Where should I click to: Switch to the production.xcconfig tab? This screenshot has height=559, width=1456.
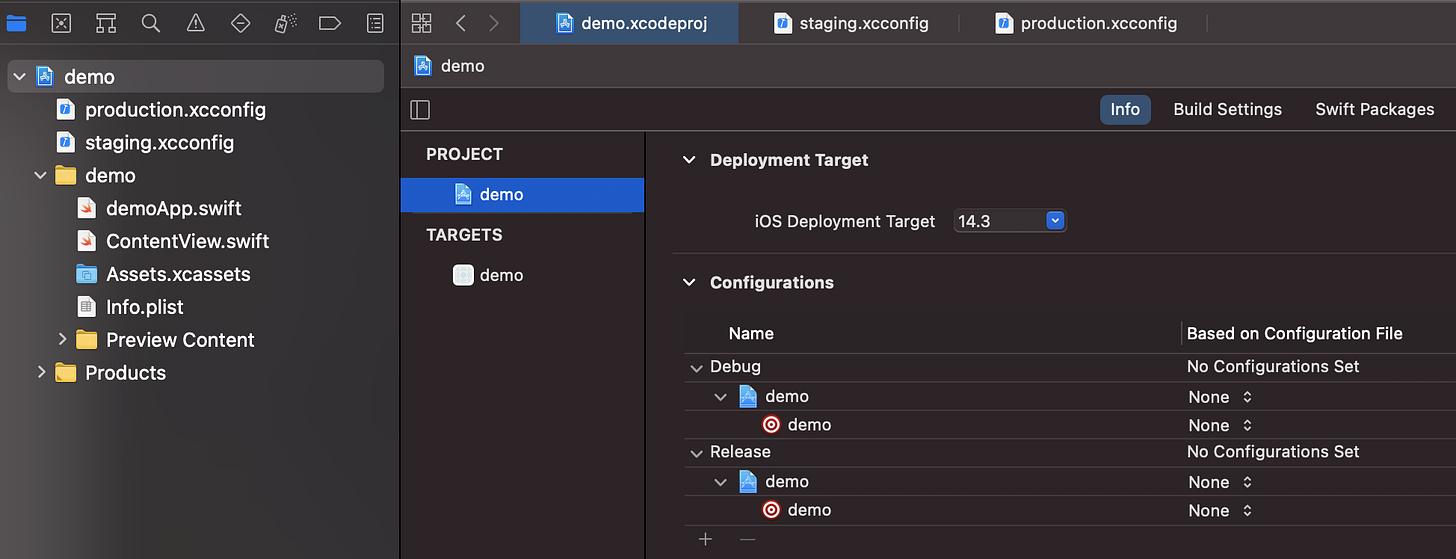[x=1085, y=23]
